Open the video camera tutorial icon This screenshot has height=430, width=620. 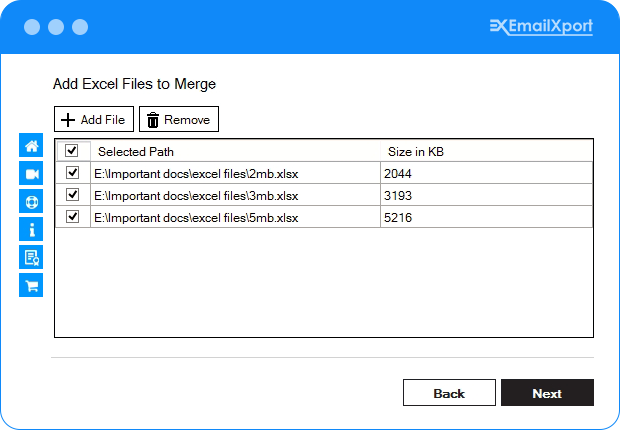tap(31, 174)
